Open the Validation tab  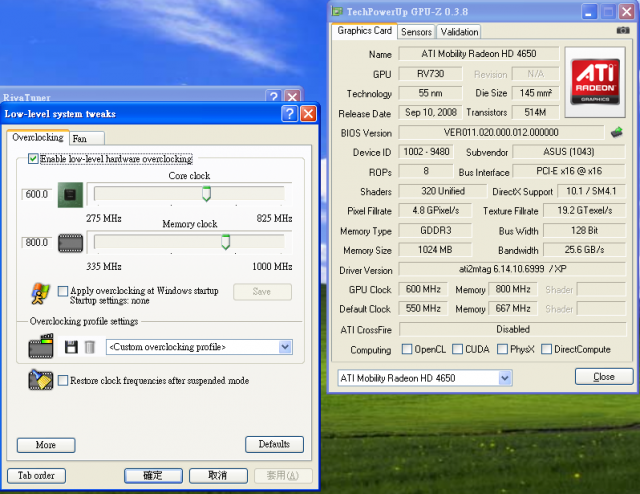pyautogui.click(x=459, y=32)
